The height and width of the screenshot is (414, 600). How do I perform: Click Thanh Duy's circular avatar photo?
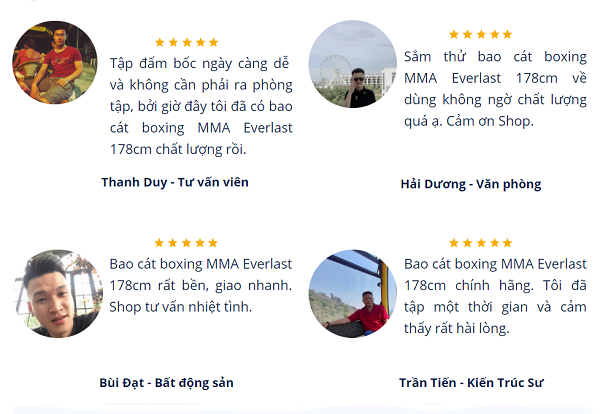[55, 62]
